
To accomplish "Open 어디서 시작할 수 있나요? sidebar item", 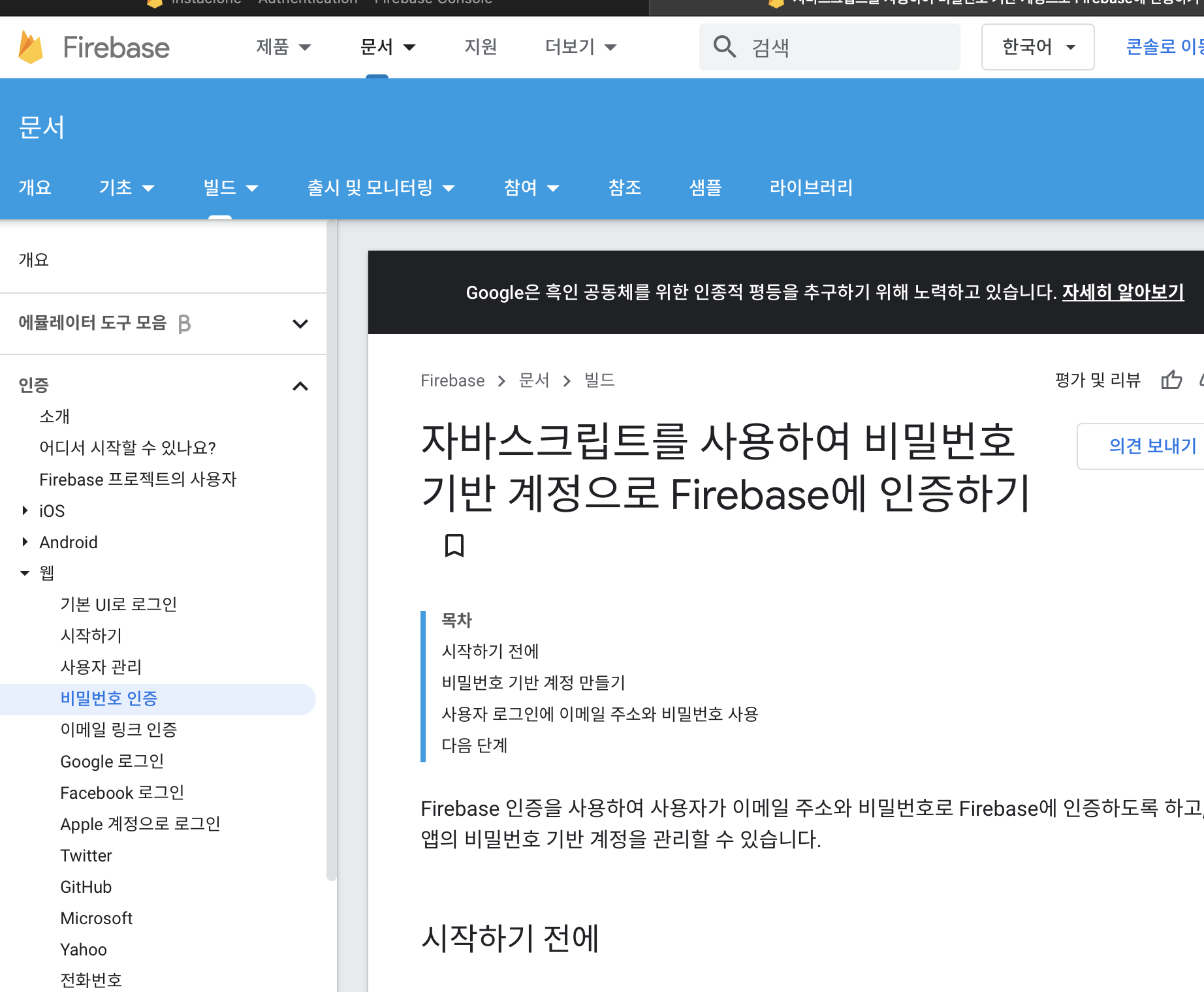I will (127, 448).
